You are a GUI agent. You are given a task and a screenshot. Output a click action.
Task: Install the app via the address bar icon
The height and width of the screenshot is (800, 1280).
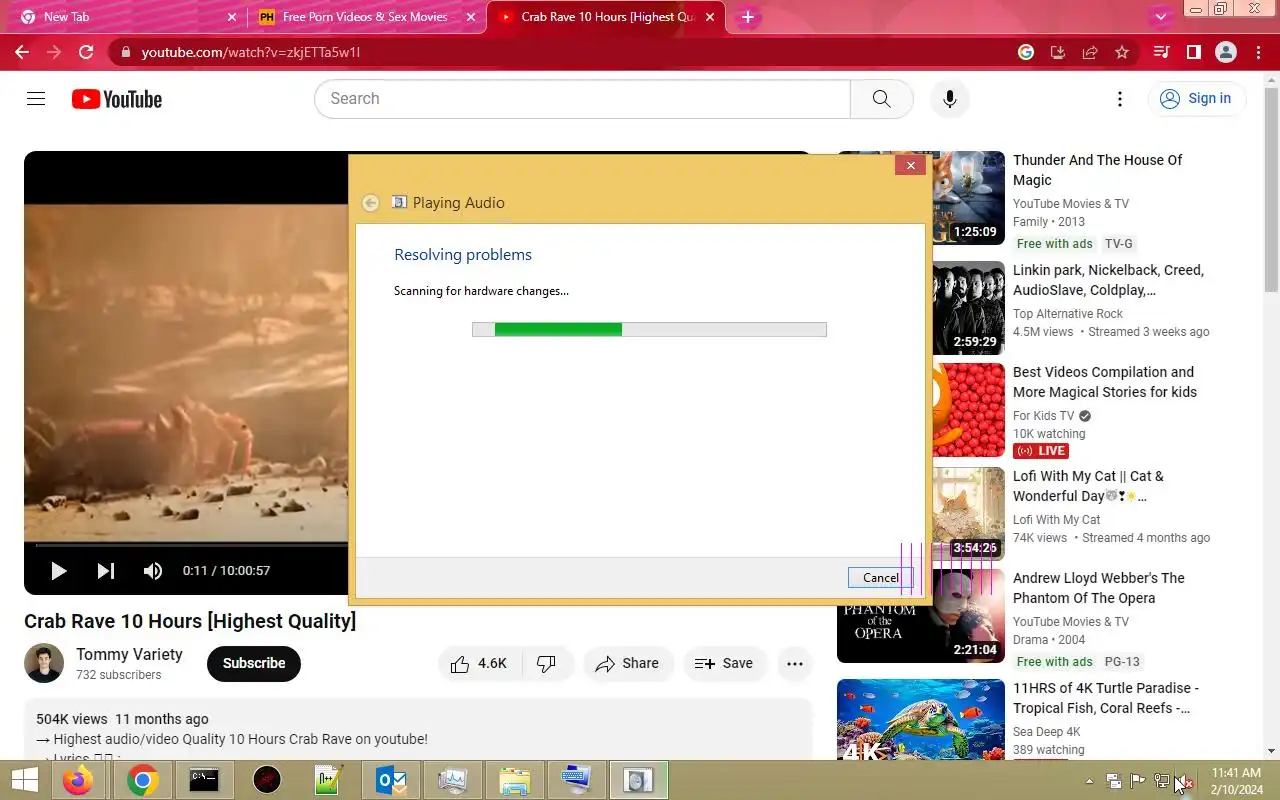(x=1058, y=52)
